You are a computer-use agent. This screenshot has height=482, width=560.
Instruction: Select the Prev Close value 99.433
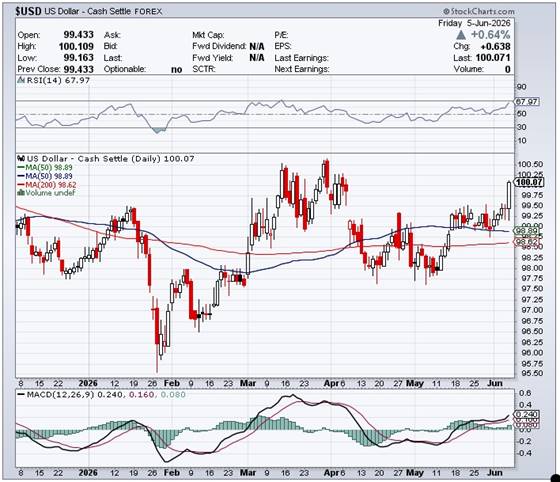point(79,69)
